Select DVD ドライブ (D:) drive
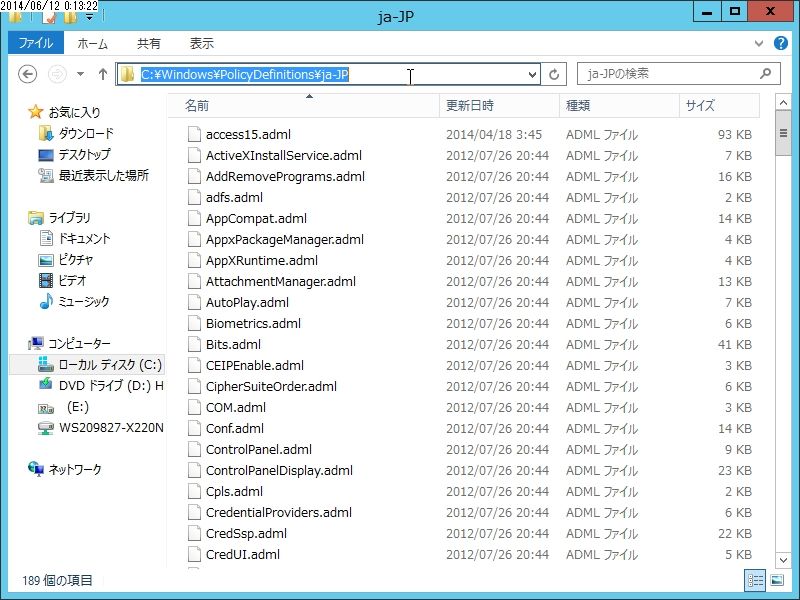 coord(111,386)
